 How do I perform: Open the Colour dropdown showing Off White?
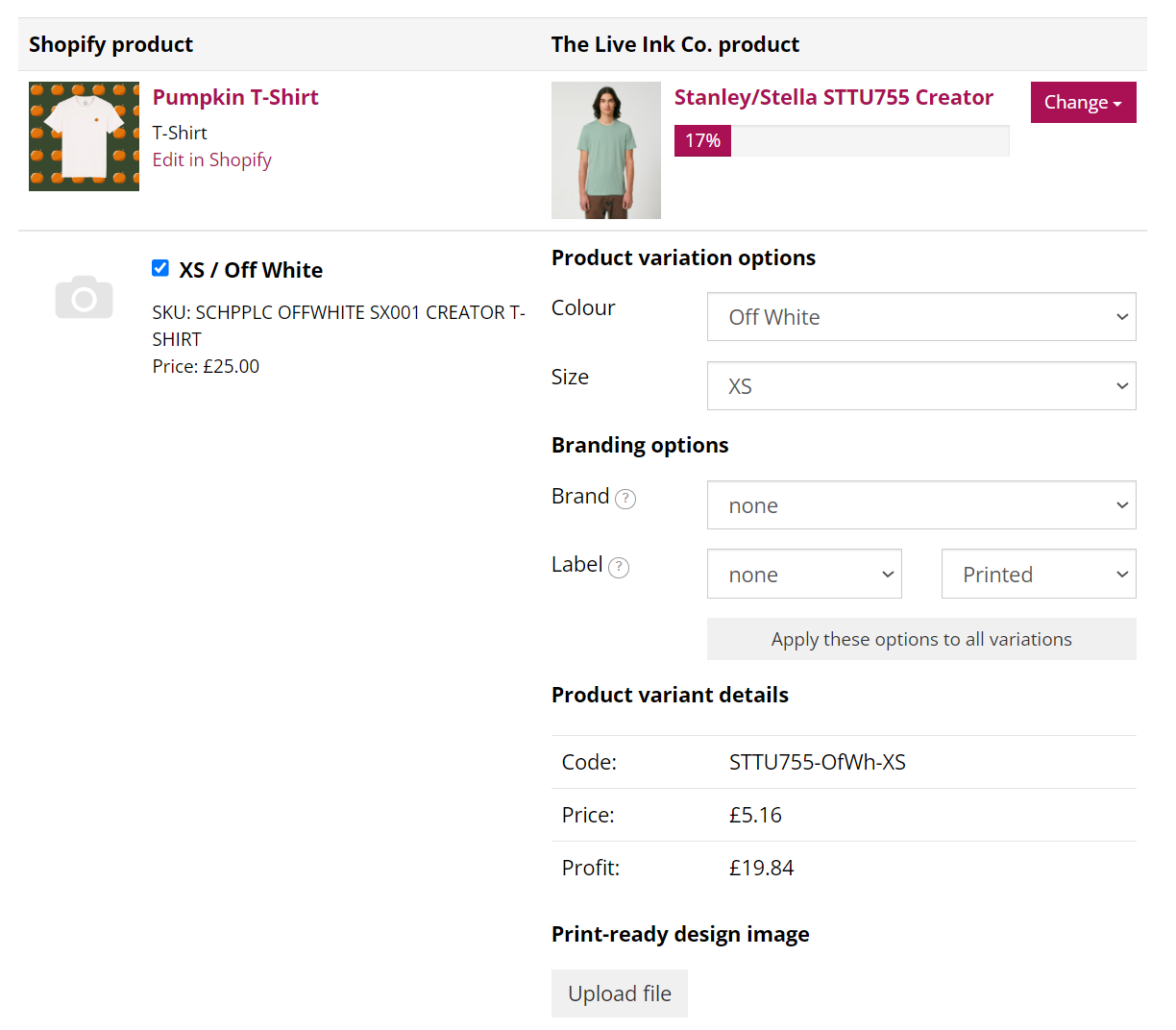[920, 316]
